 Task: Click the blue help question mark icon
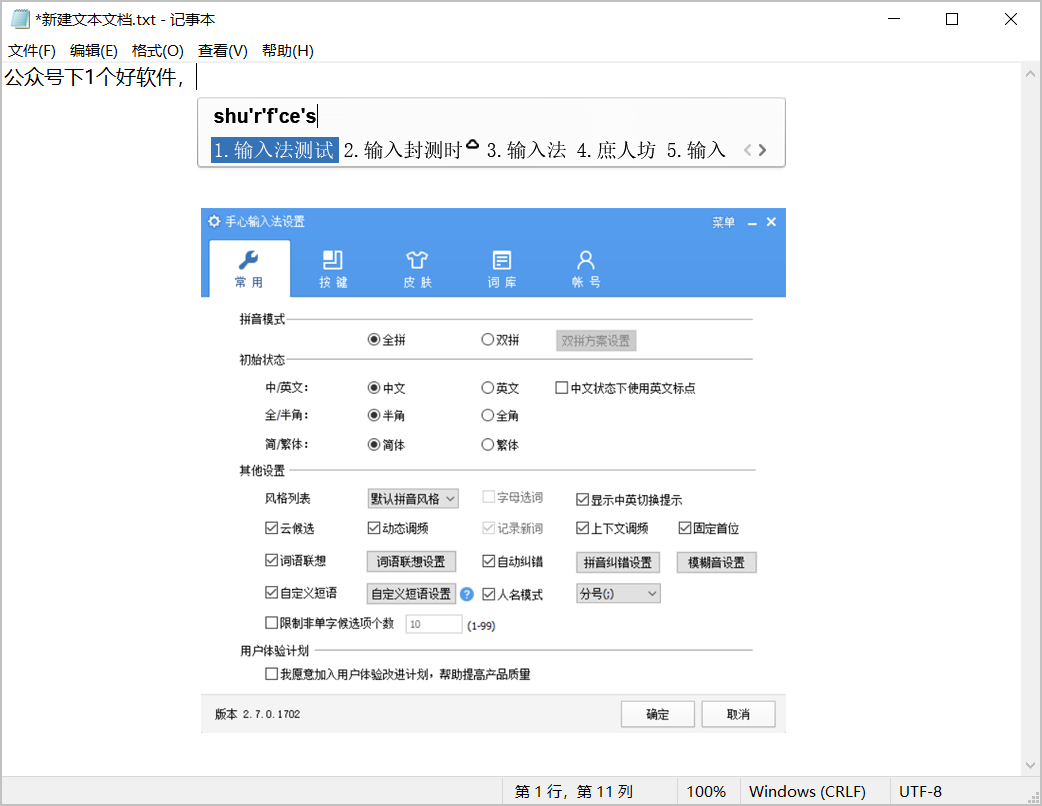[x=467, y=594]
